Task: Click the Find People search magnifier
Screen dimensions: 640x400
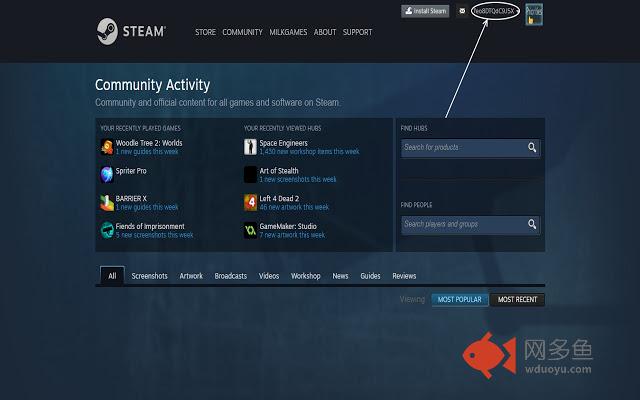Action: coord(532,224)
